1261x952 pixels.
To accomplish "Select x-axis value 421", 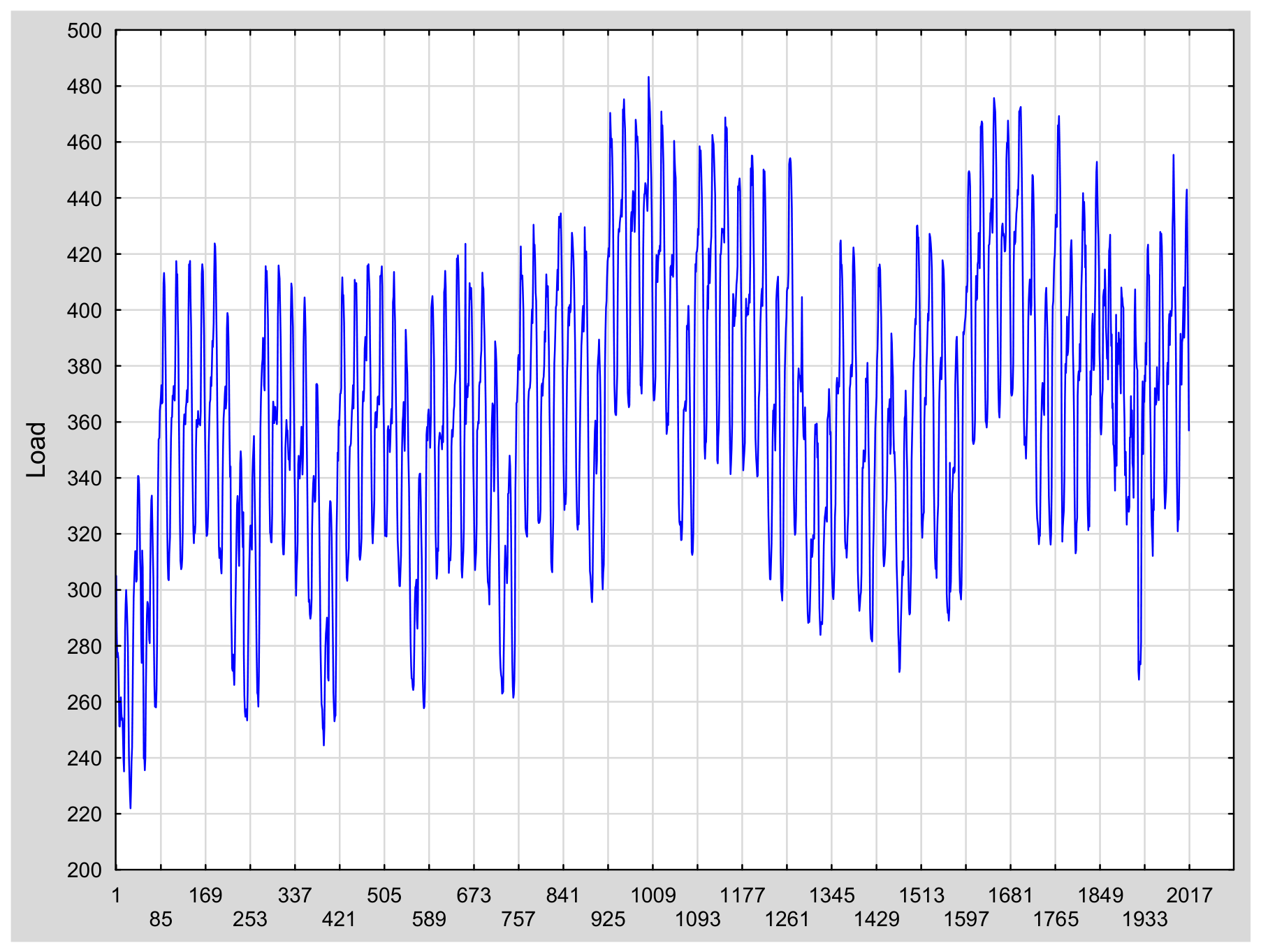I will coord(339,919).
